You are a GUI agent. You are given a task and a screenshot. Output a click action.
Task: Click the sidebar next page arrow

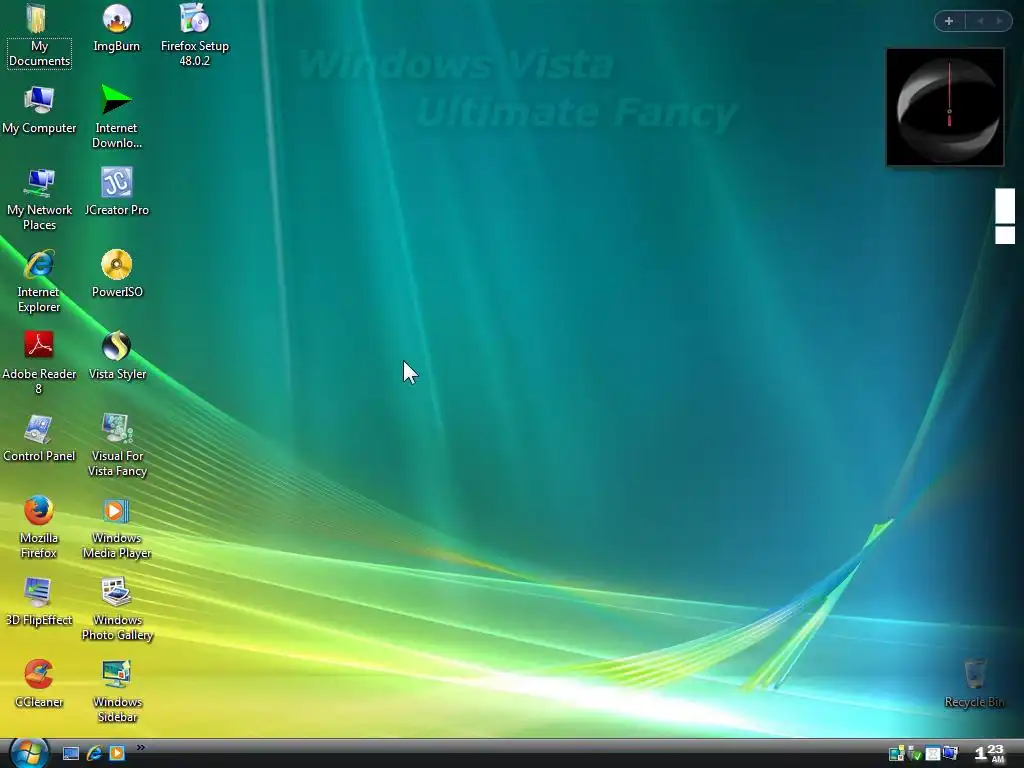(999, 22)
